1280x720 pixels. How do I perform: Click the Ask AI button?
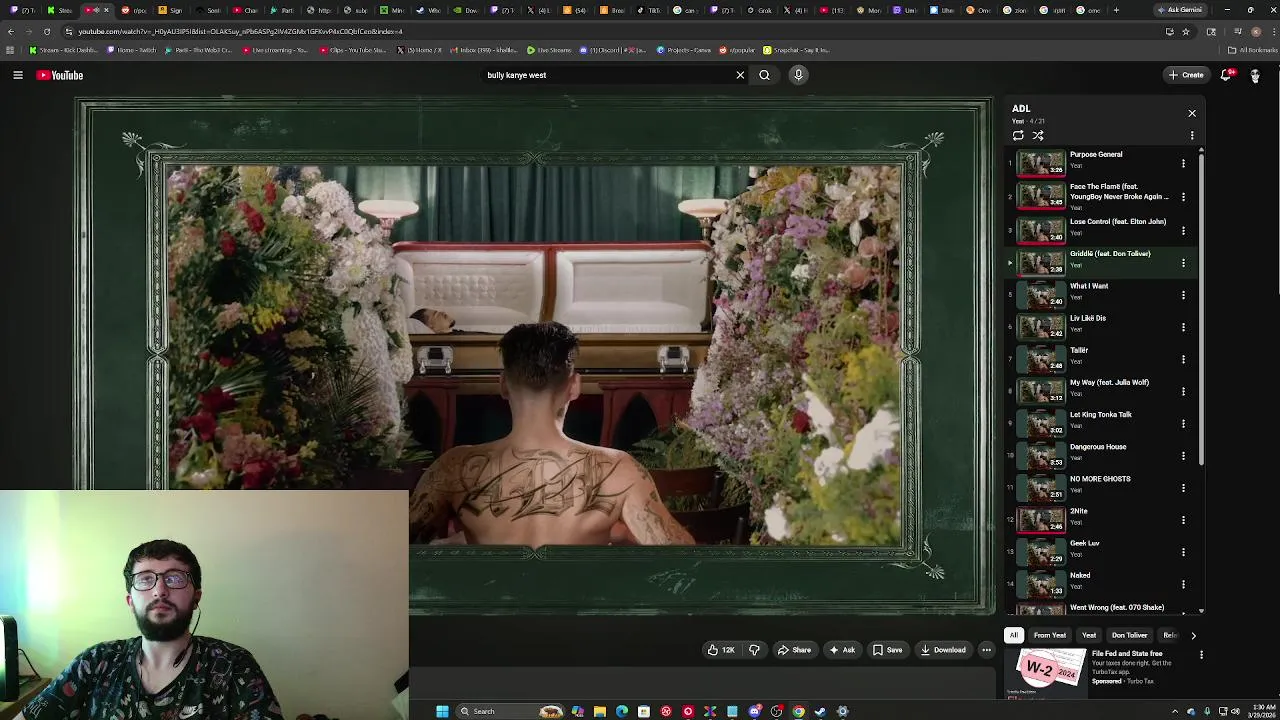pos(842,650)
